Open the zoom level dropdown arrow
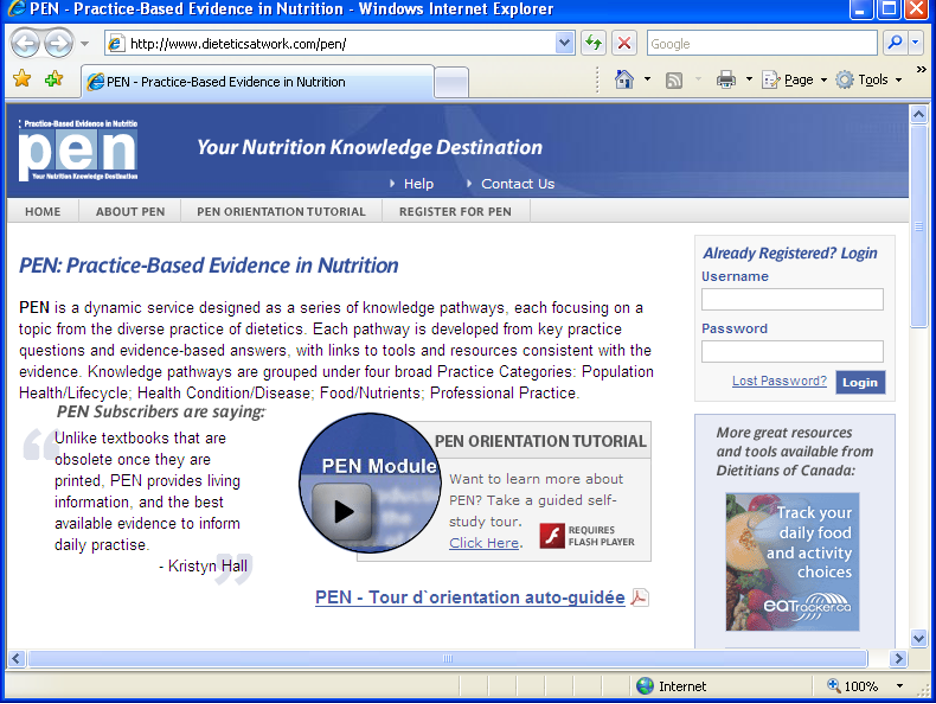 pyautogui.click(x=899, y=686)
